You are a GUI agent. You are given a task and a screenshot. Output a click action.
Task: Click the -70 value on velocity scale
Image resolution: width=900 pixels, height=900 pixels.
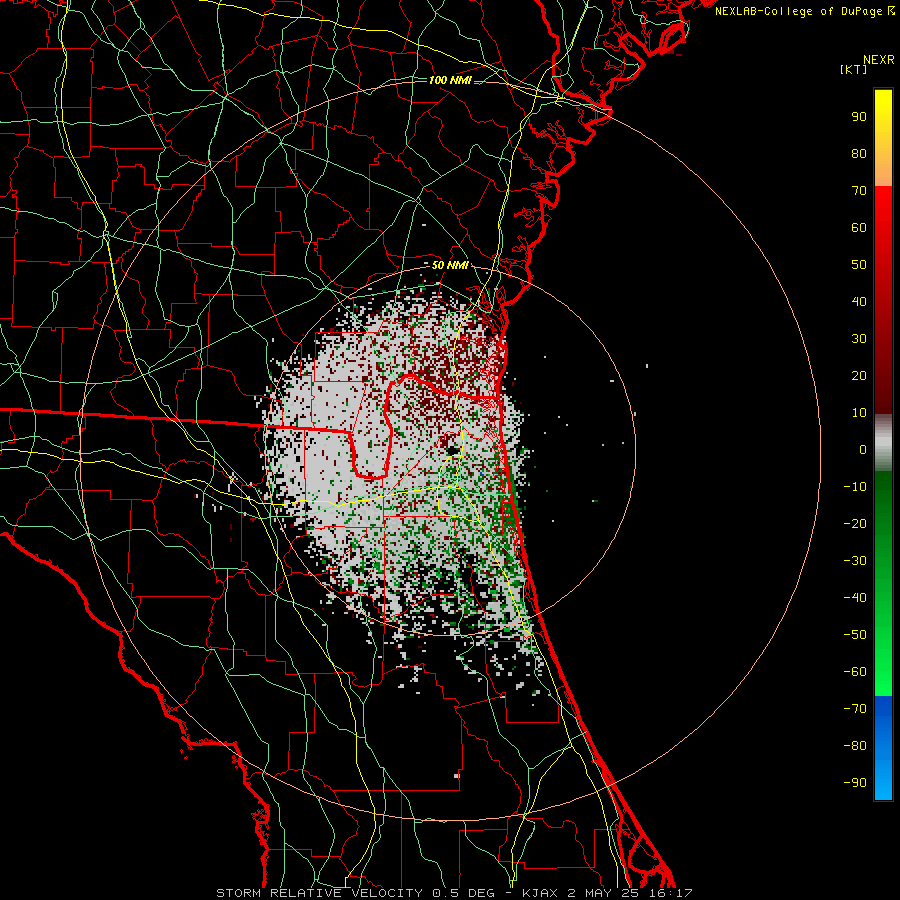tap(855, 709)
